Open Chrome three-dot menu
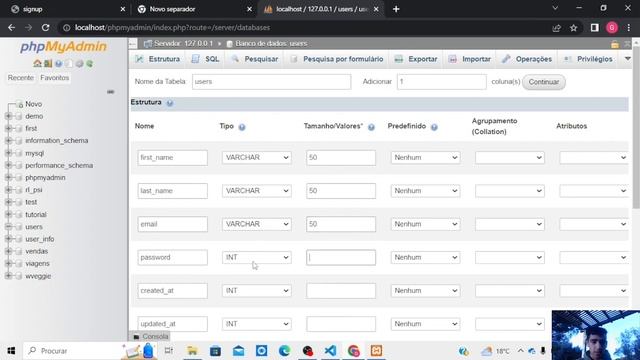 click(629, 28)
